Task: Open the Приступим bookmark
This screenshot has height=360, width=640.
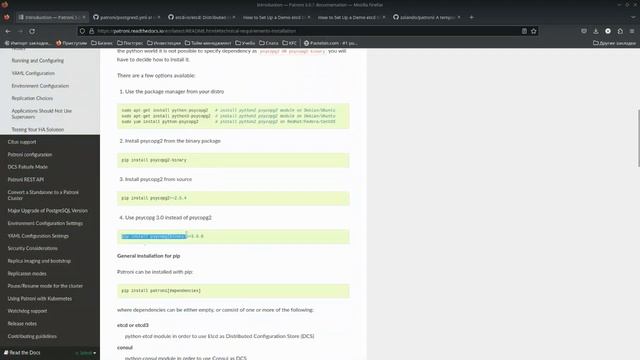Action: tap(71, 43)
